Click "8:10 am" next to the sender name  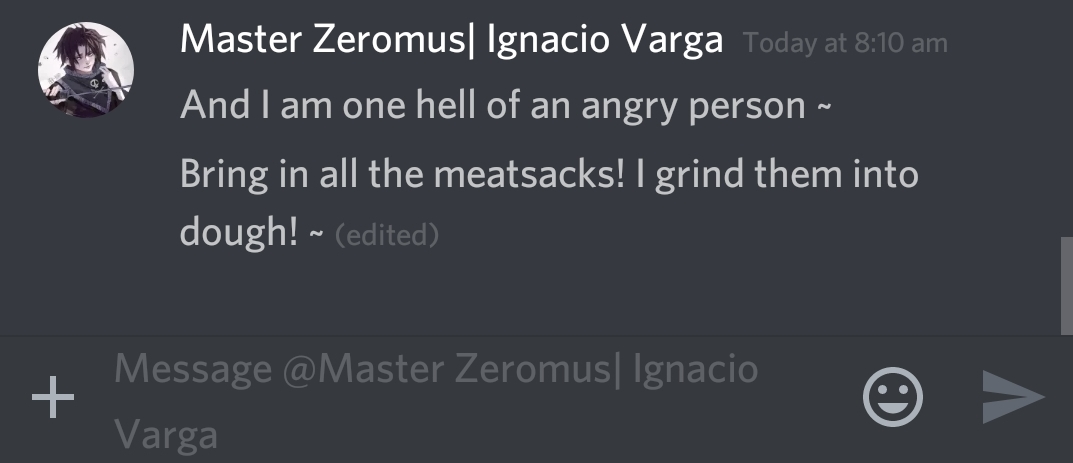pos(900,44)
